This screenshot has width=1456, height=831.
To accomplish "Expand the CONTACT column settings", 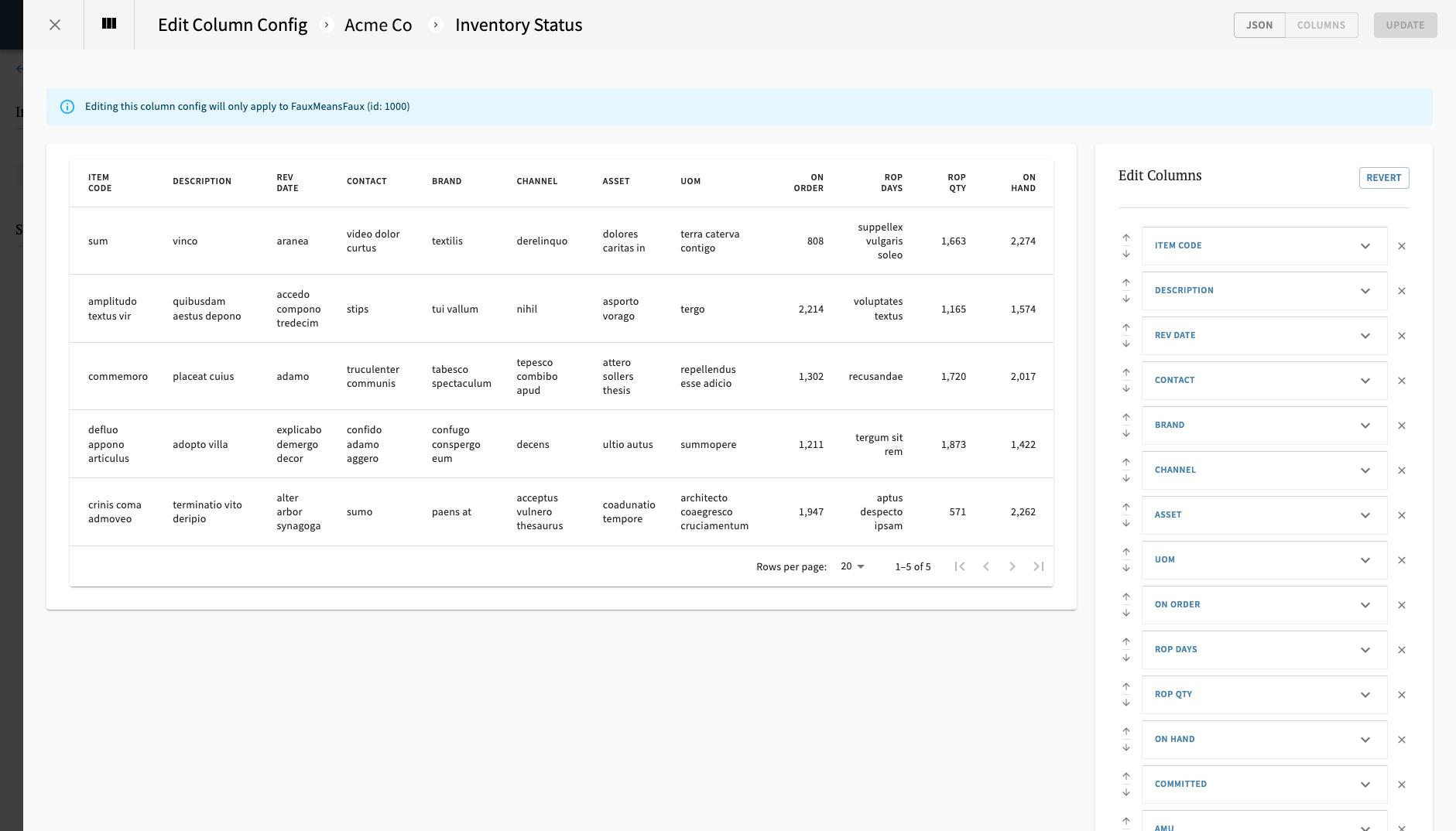I will click(x=1365, y=380).
